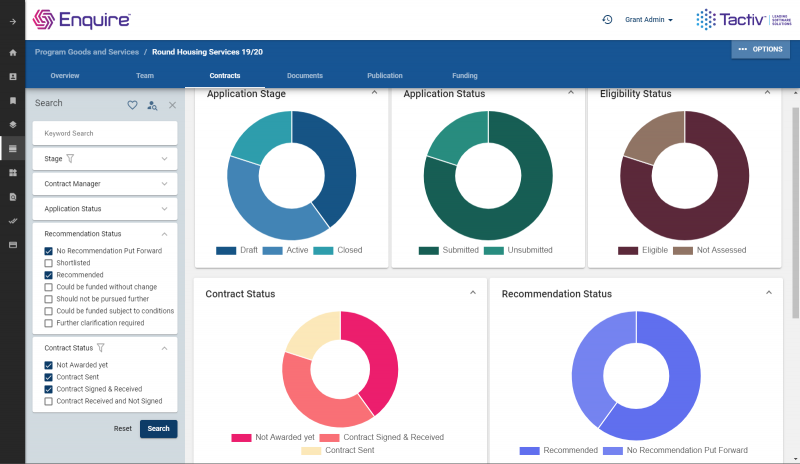Switch to the Publication tab
This screenshot has height=464, width=800.
coord(385,76)
